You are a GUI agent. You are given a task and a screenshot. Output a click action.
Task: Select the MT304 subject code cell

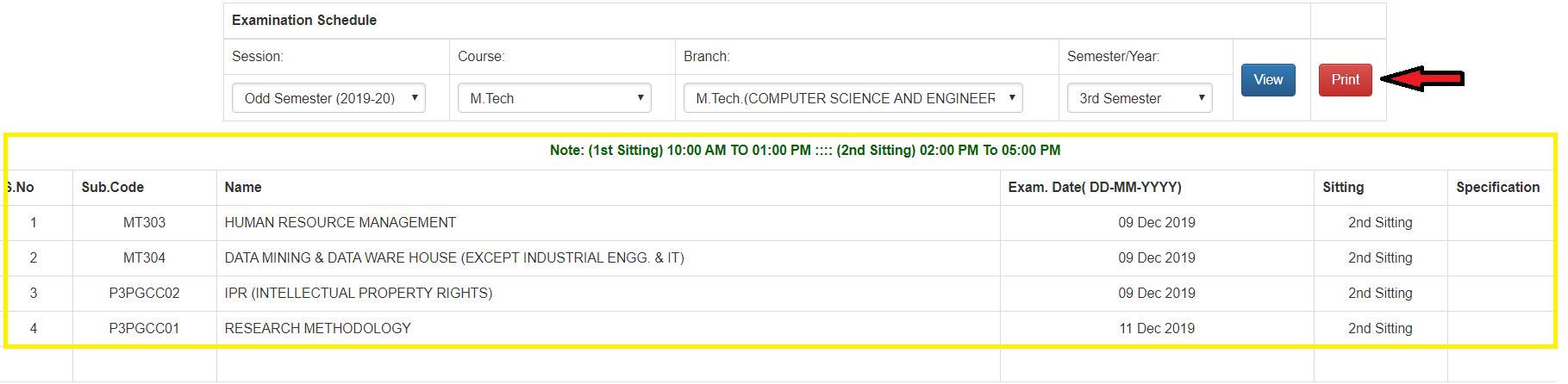(x=144, y=258)
